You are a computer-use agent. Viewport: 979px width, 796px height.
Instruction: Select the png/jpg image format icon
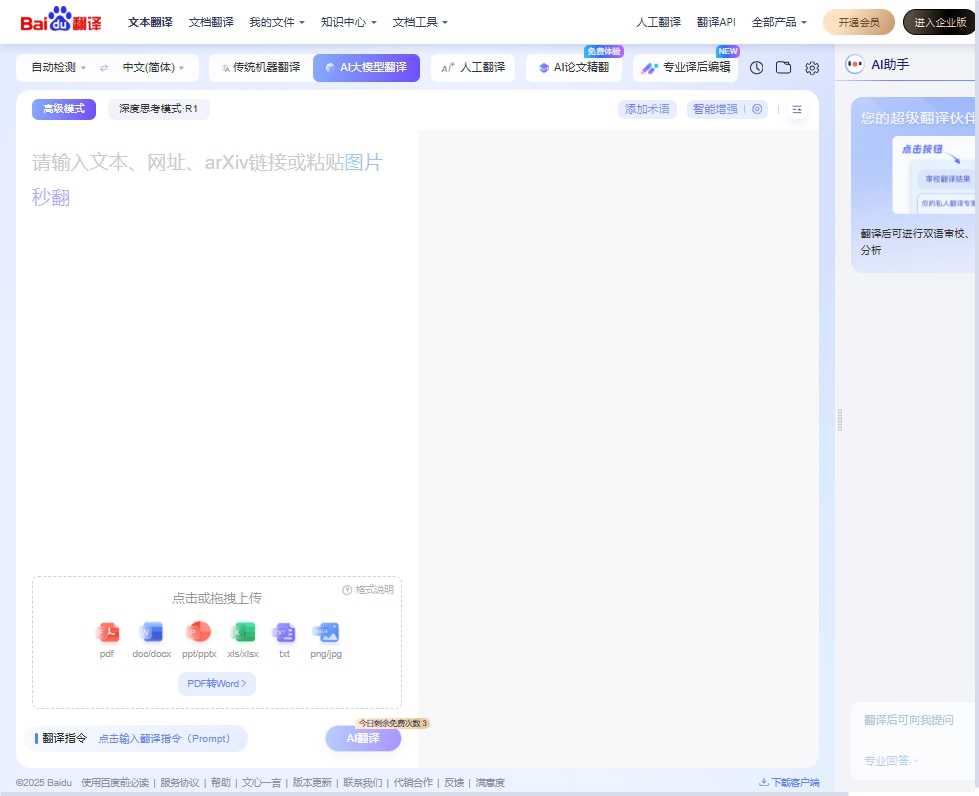click(x=325, y=631)
